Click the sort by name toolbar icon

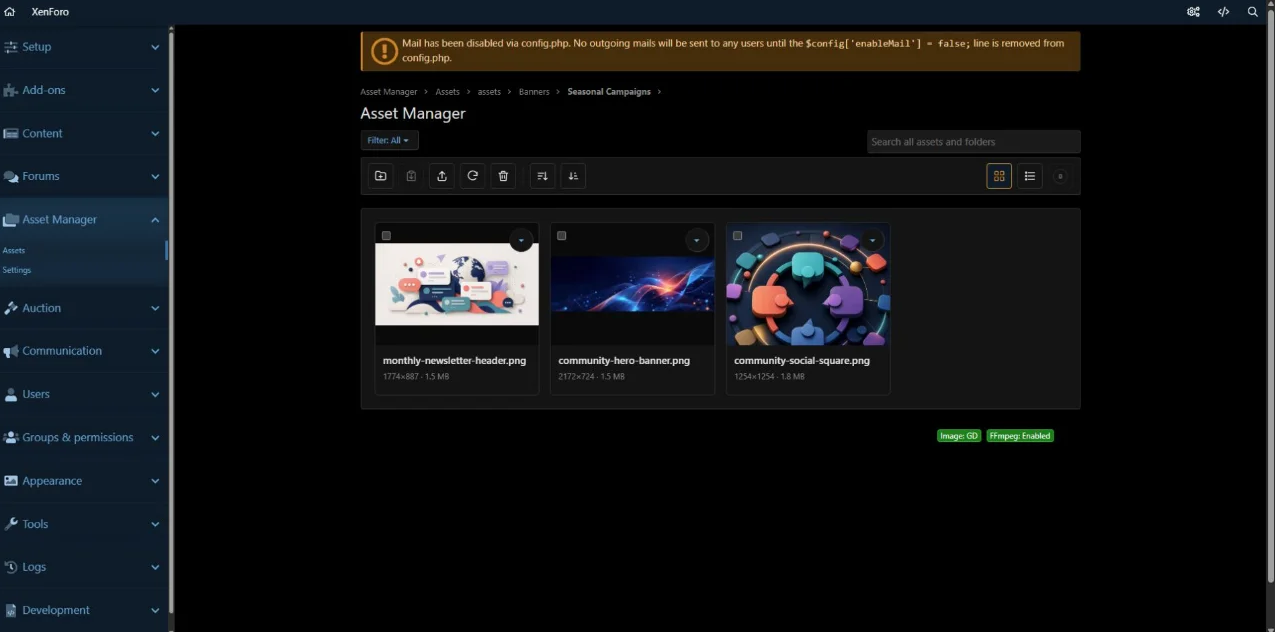pyautogui.click(x=573, y=176)
